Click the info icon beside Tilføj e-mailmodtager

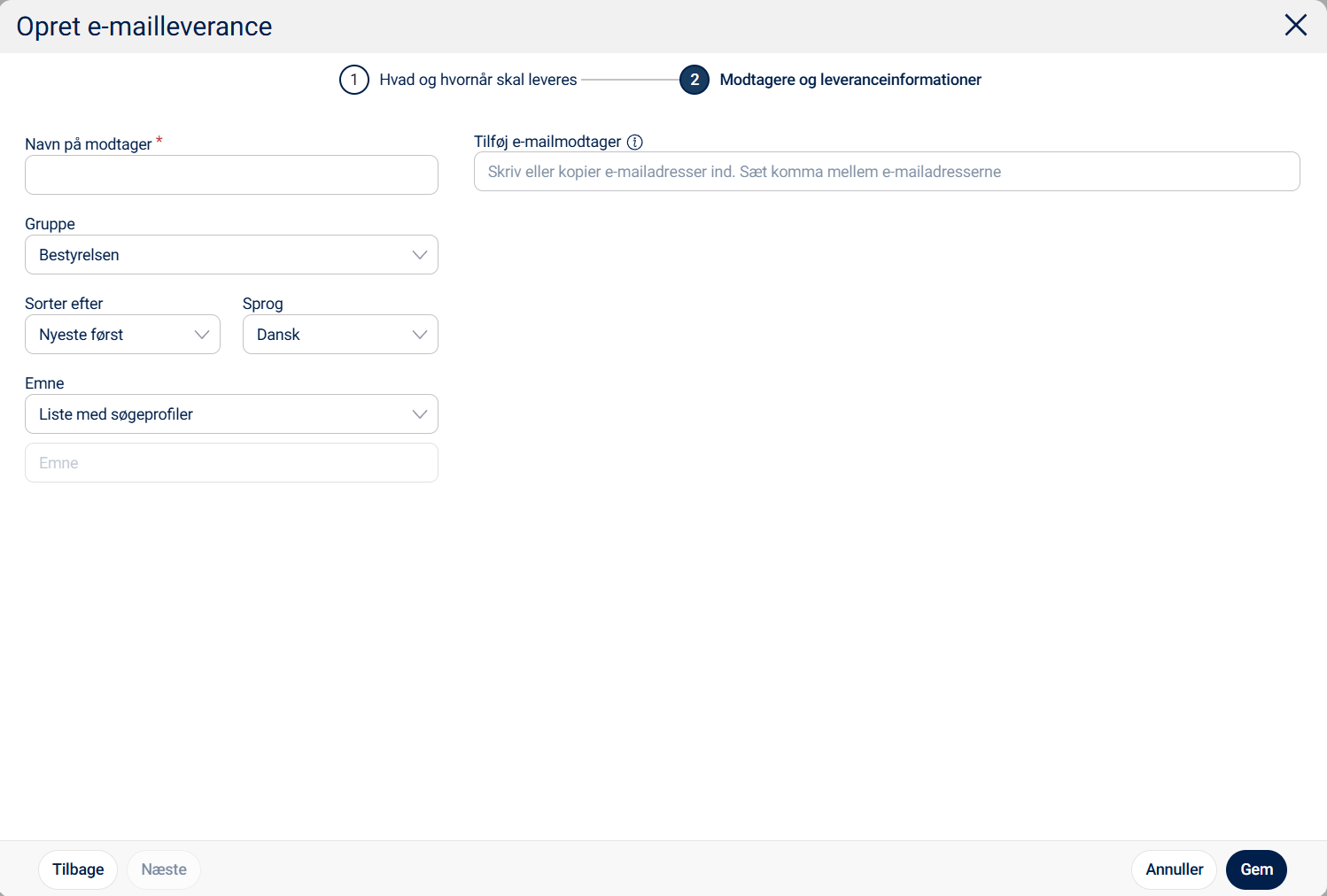tap(634, 142)
